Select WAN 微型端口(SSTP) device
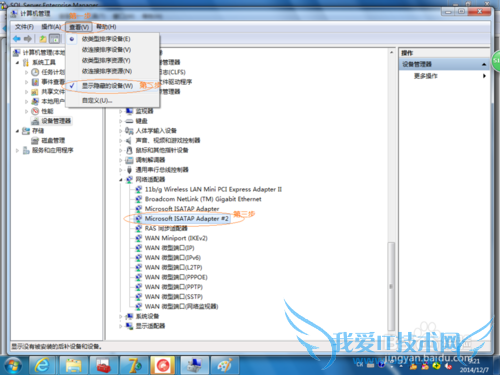The image size is (500, 375). [174, 297]
